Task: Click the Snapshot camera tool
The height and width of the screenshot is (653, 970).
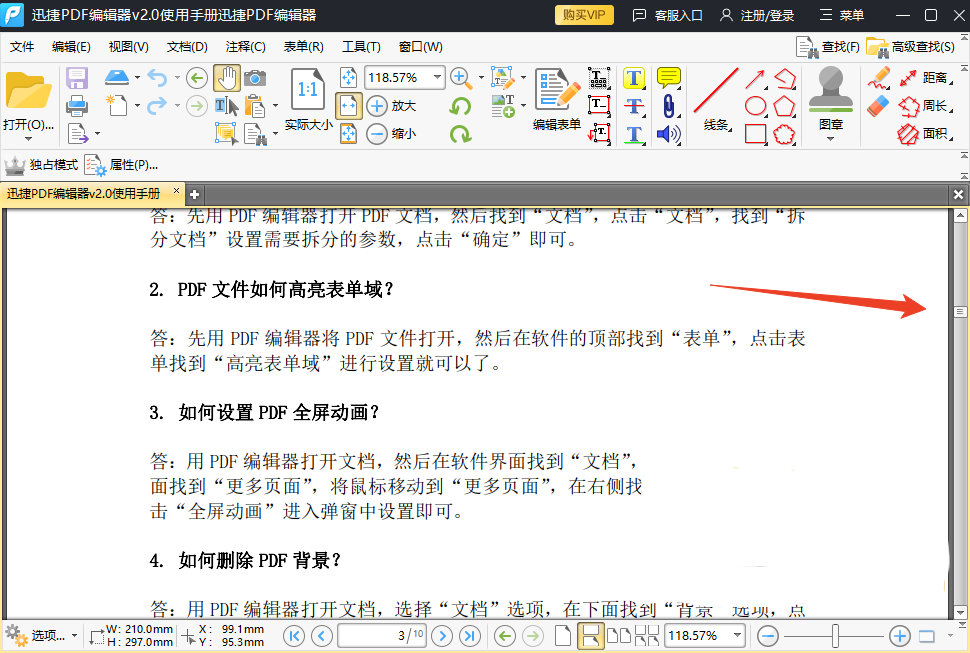Action: [255, 78]
